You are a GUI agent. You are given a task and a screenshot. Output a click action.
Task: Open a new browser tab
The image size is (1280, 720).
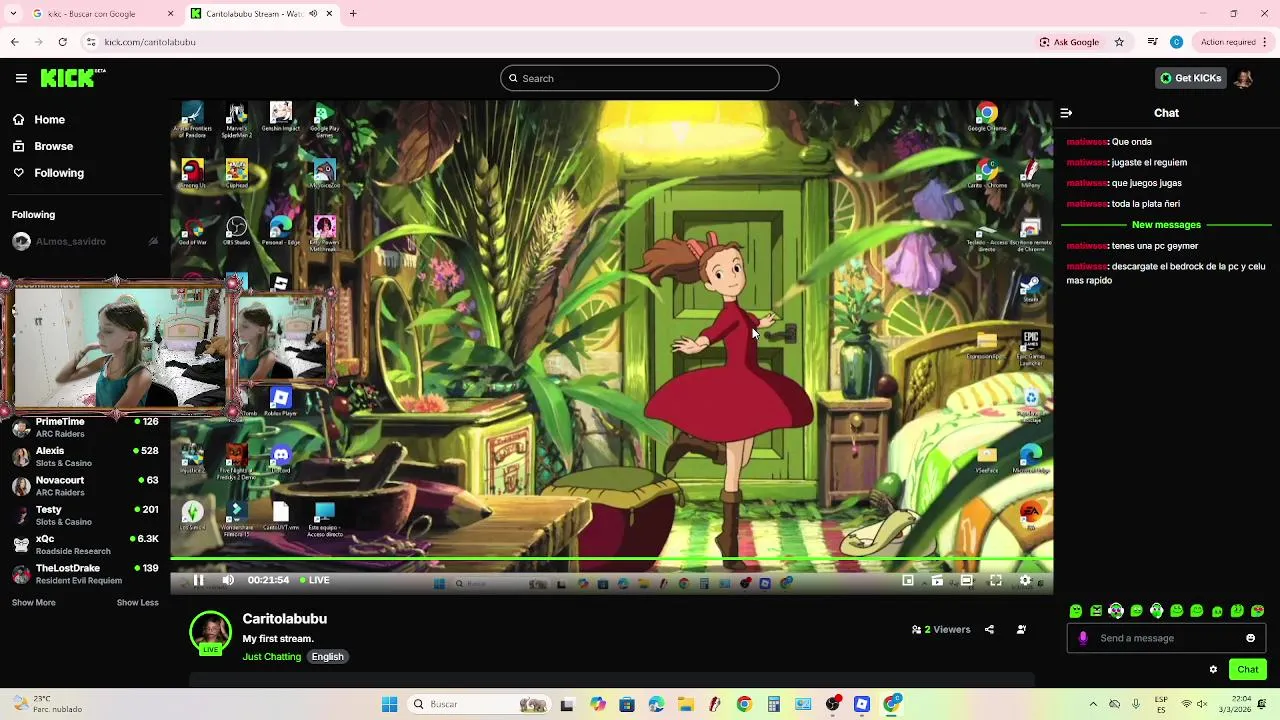point(353,14)
